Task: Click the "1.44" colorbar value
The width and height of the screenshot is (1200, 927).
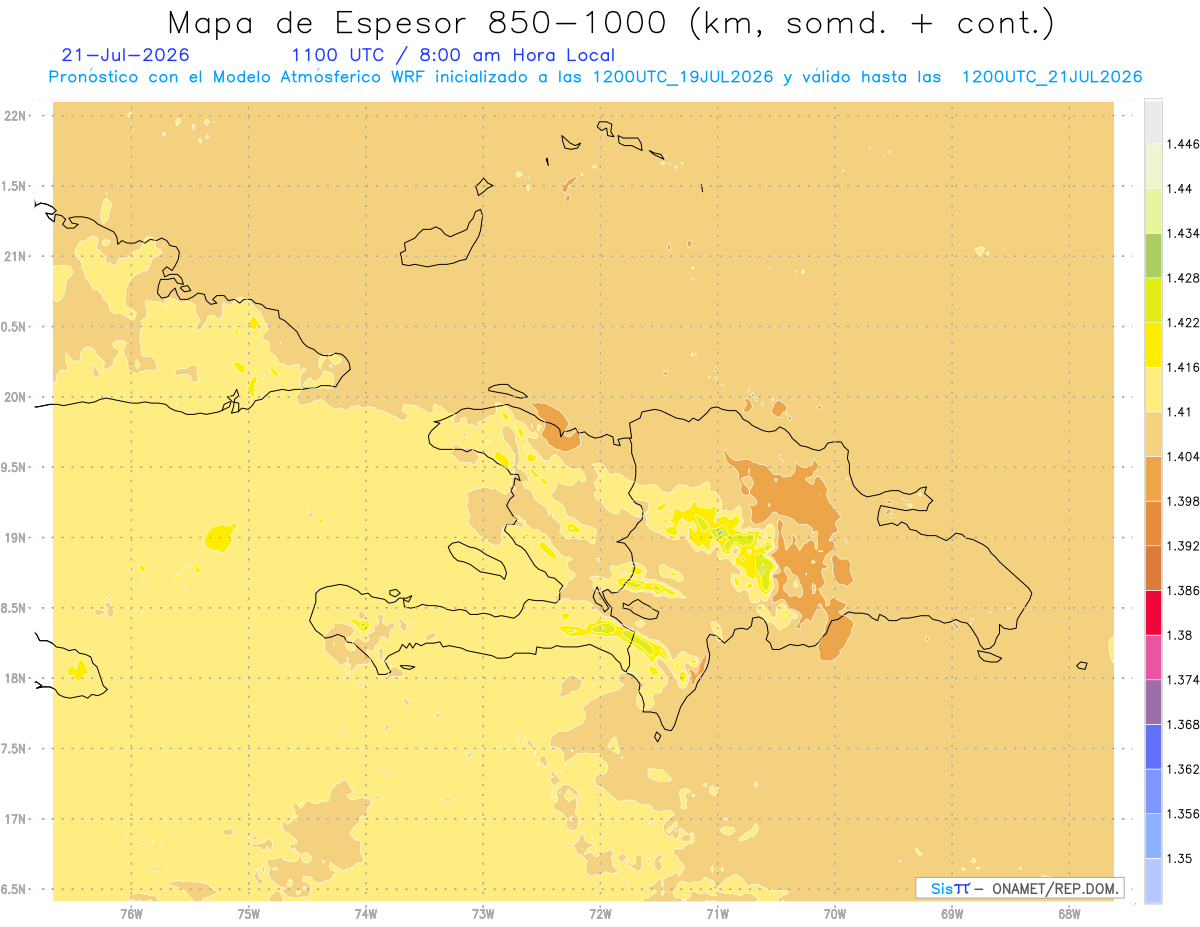Action: (1180, 188)
